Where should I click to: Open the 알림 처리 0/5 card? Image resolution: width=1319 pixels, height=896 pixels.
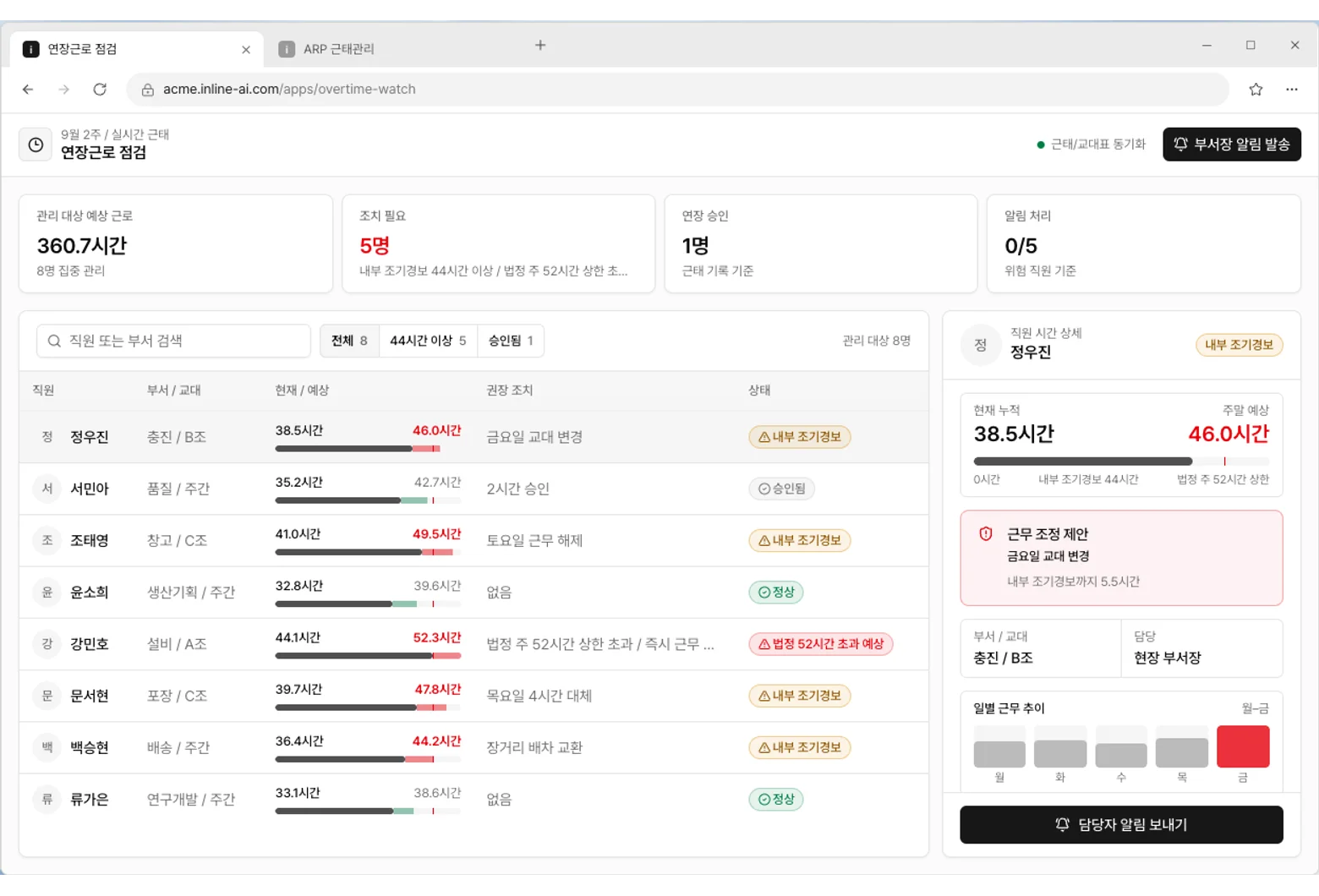click(1143, 243)
